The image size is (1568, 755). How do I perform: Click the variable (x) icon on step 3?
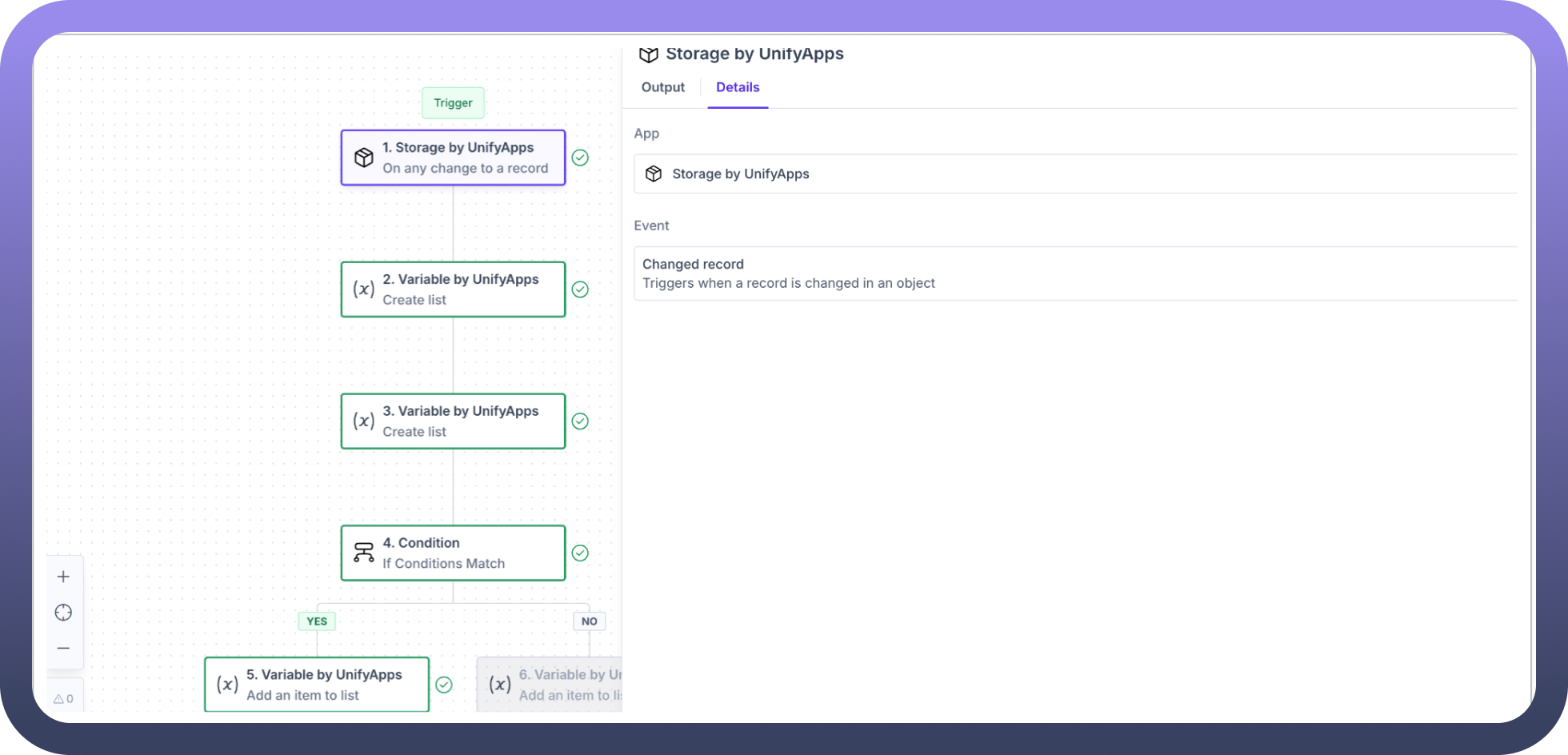(364, 421)
